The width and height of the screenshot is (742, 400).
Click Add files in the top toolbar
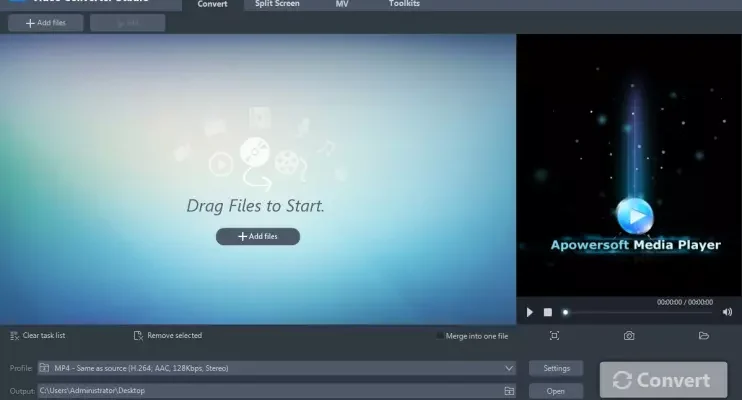pos(45,23)
